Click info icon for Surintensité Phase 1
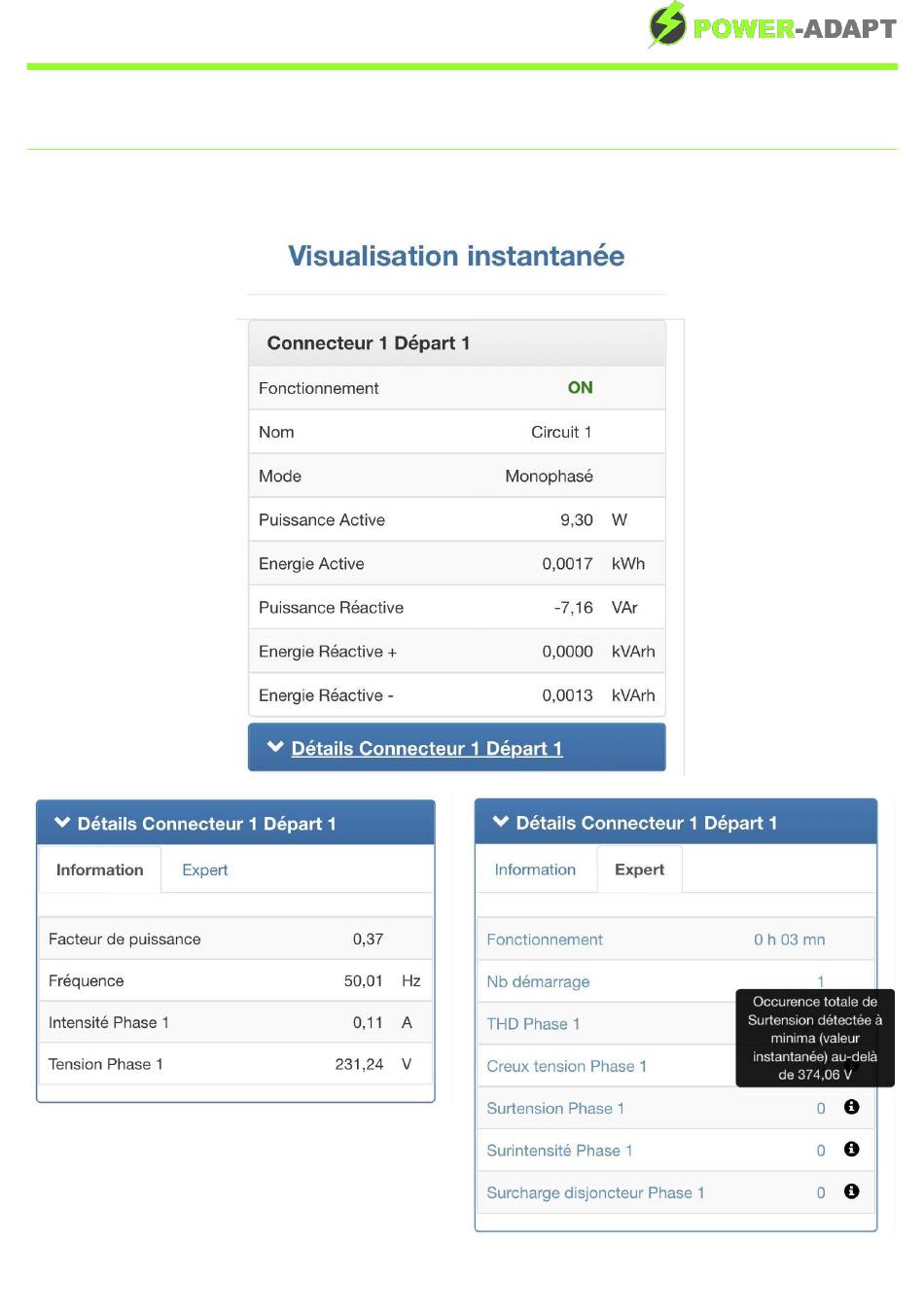The width and height of the screenshot is (924, 1313). [852, 1149]
